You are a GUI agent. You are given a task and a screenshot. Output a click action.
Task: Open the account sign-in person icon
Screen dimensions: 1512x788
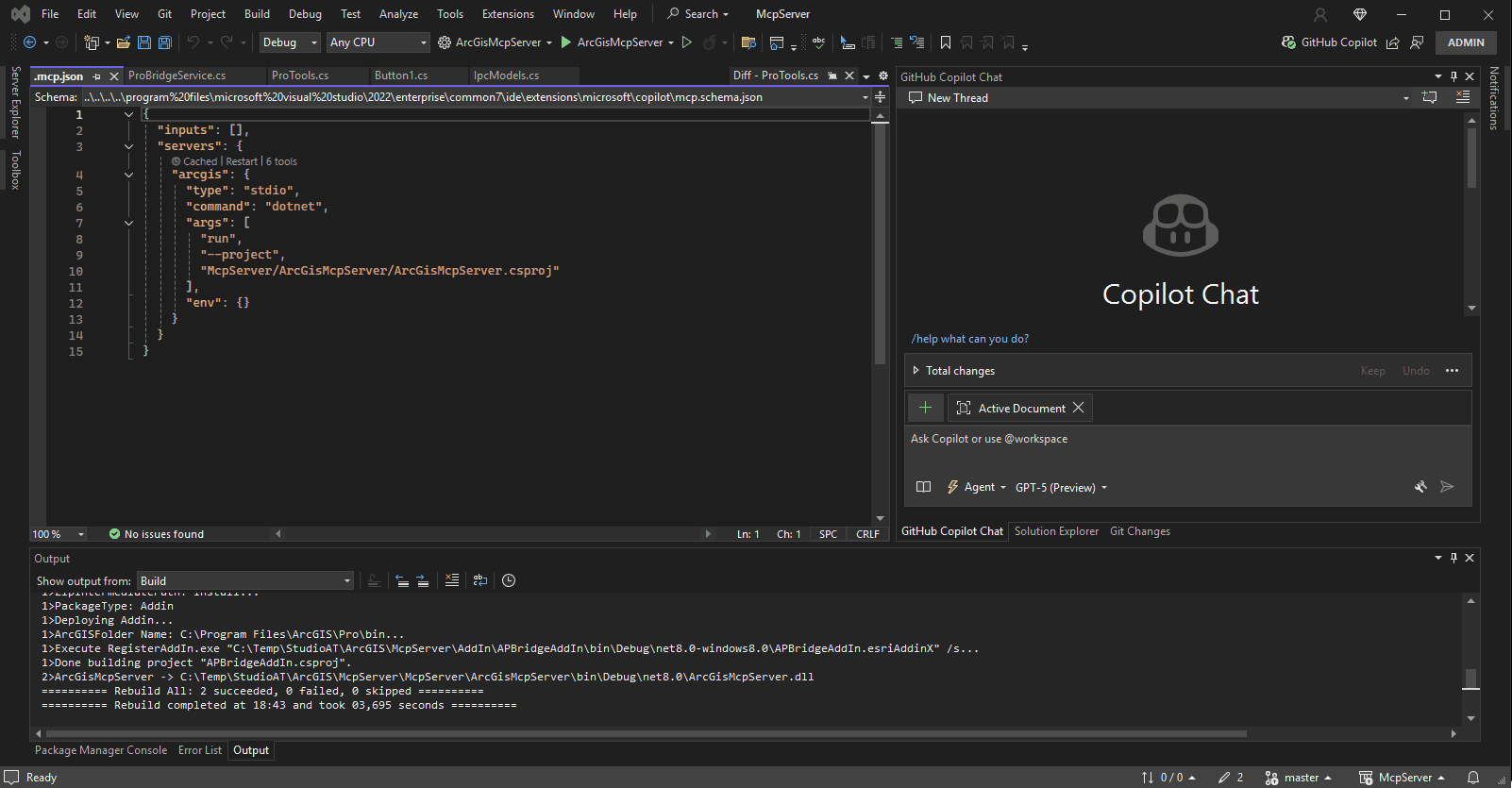tap(1320, 14)
